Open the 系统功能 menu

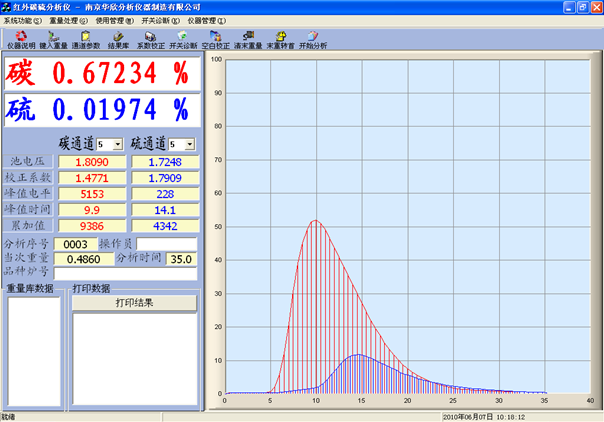pyautogui.click(x=22, y=20)
